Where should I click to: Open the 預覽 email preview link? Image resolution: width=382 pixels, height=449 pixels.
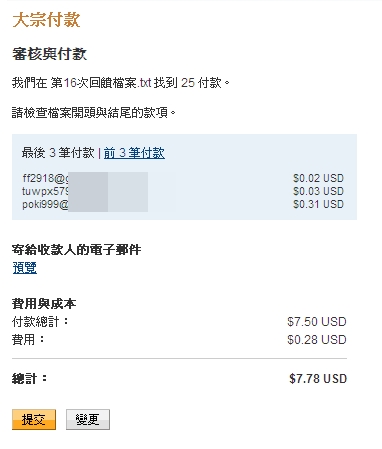pos(25,268)
